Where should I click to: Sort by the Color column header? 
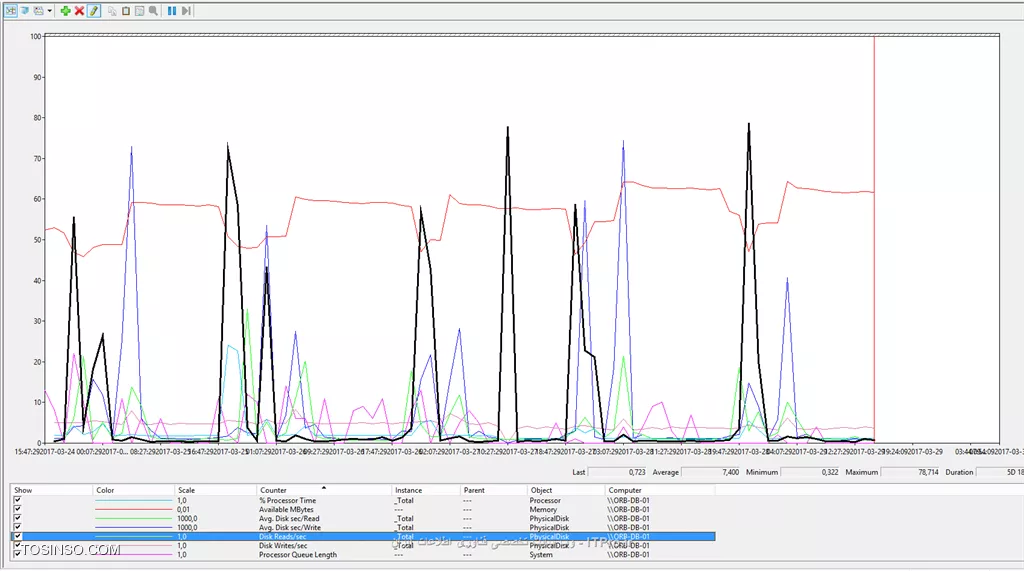coord(134,490)
